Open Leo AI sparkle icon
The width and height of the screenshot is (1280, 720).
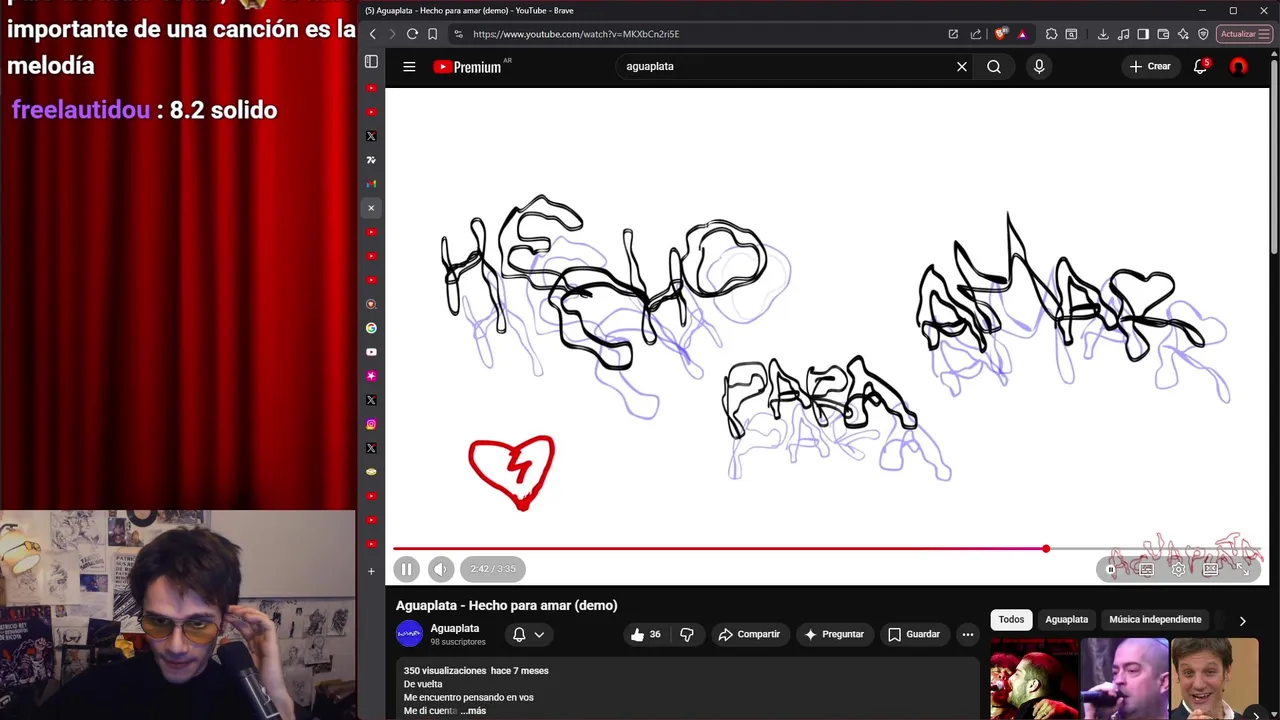point(1183,34)
